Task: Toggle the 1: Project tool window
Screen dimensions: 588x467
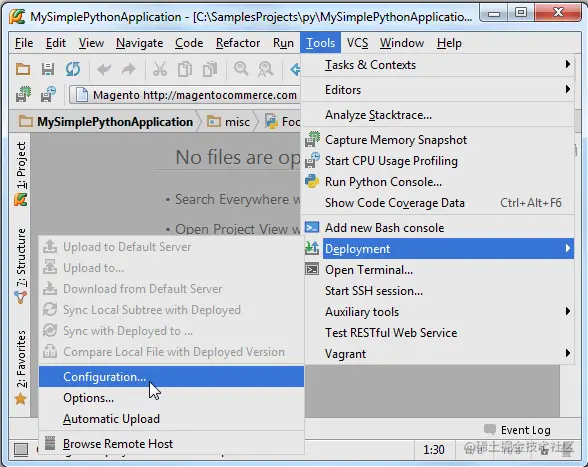Action: point(21,174)
